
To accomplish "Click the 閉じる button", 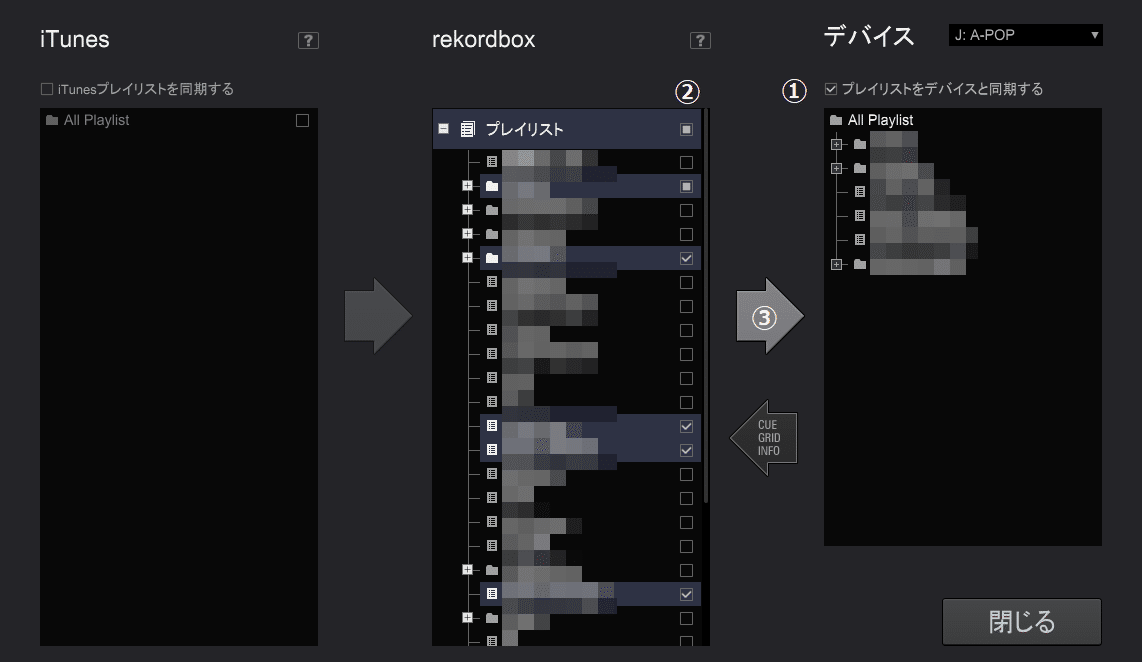I will 1022,622.
